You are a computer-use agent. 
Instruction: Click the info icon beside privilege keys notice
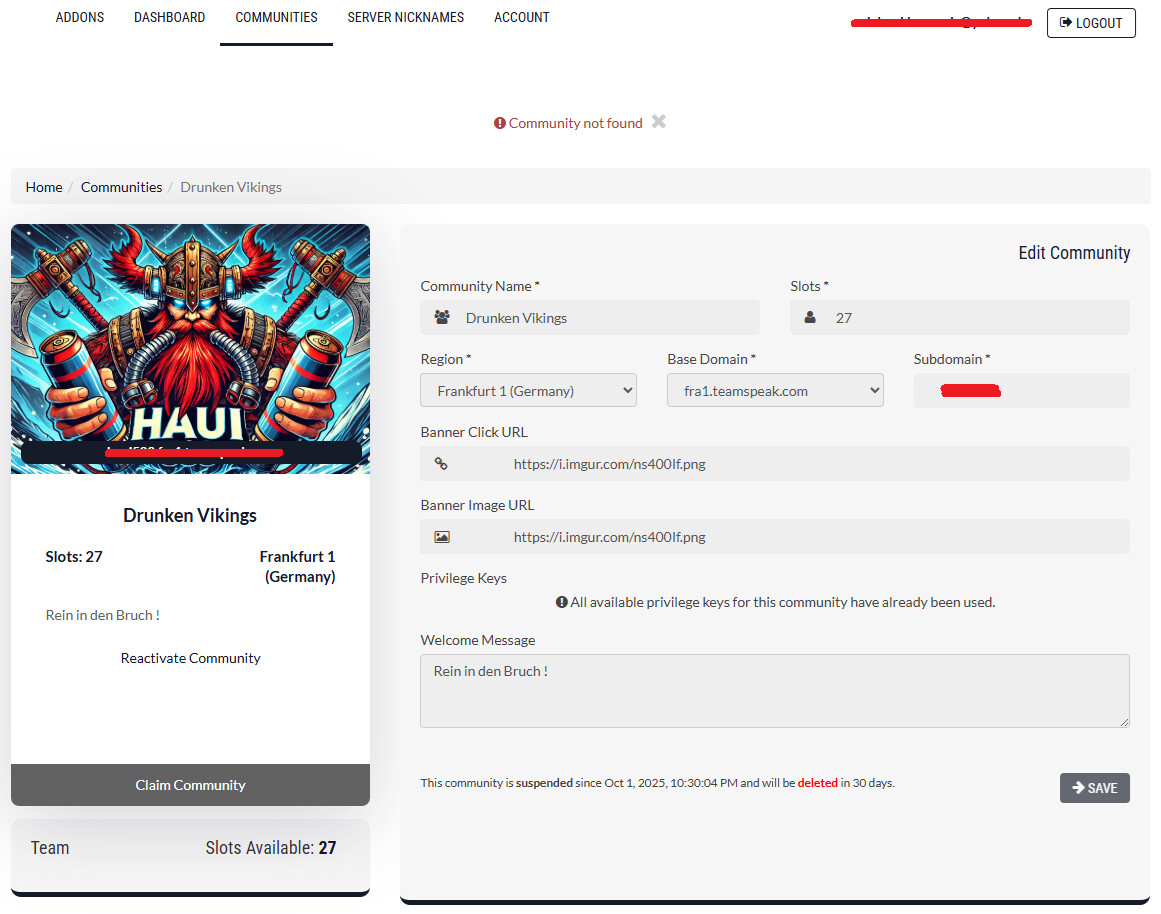tap(562, 602)
